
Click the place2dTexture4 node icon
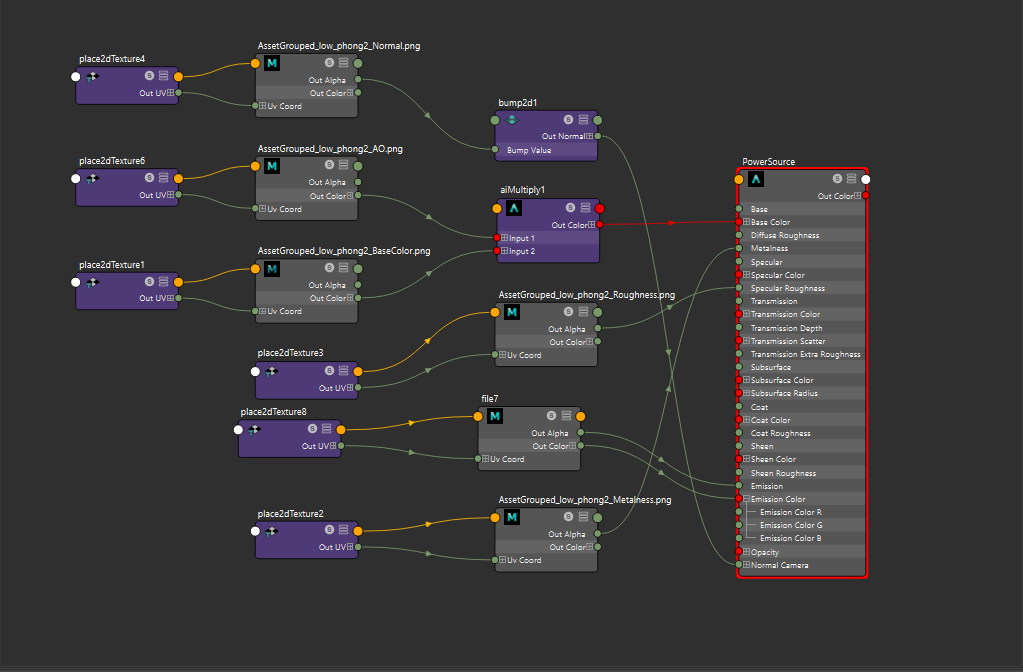(92, 76)
